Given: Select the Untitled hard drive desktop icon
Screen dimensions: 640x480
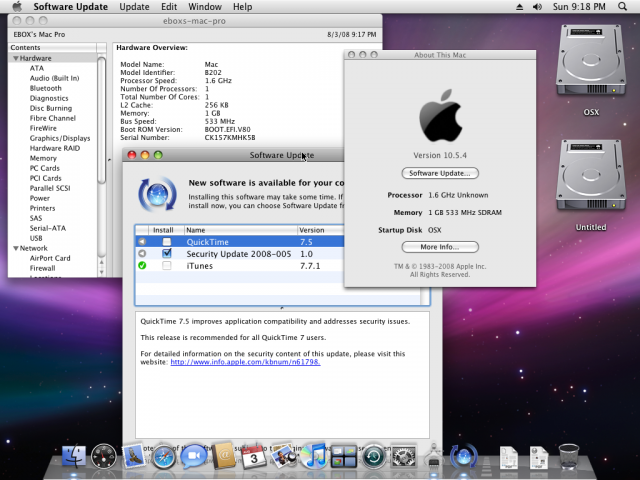Looking at the screenshot, I should coord(591,175).
